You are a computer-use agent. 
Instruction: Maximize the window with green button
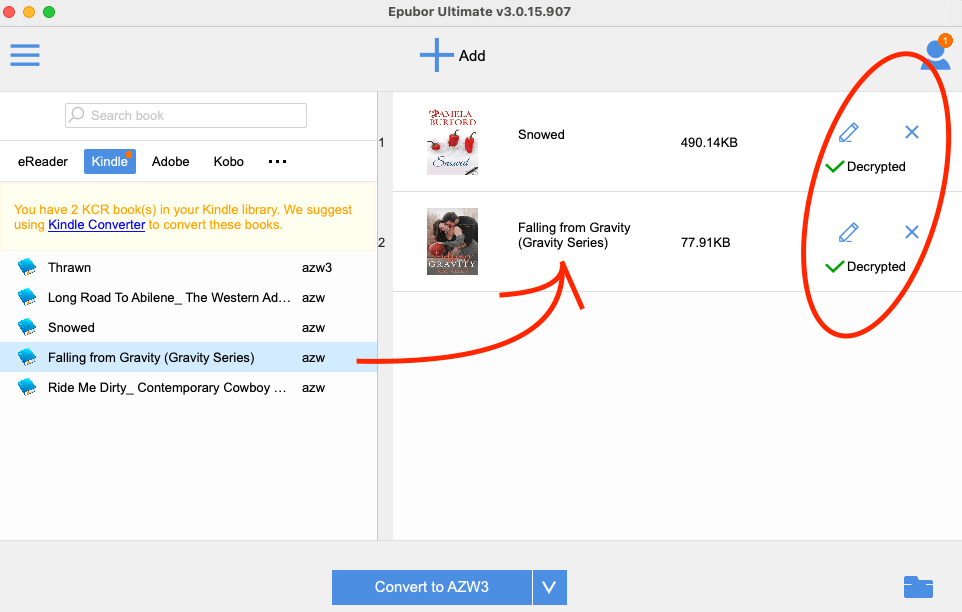(49, 12)
